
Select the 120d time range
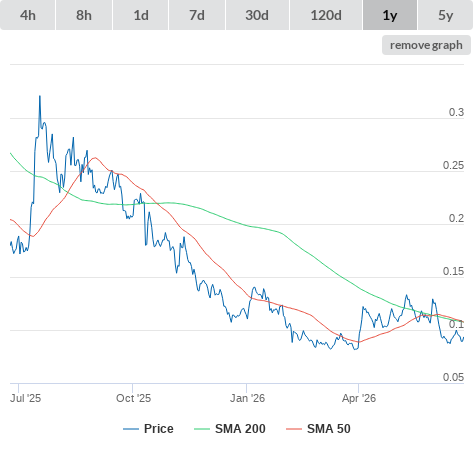tap(326, 15)
